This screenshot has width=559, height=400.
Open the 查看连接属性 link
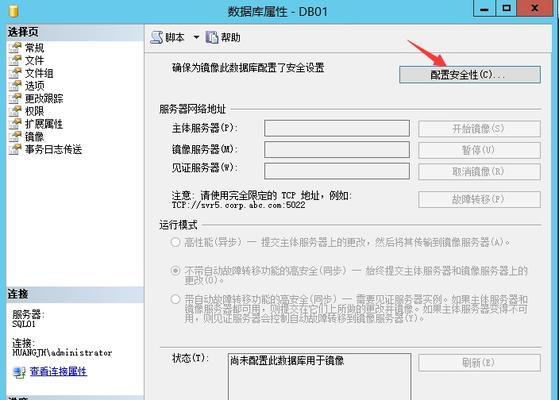pos(58,371)
